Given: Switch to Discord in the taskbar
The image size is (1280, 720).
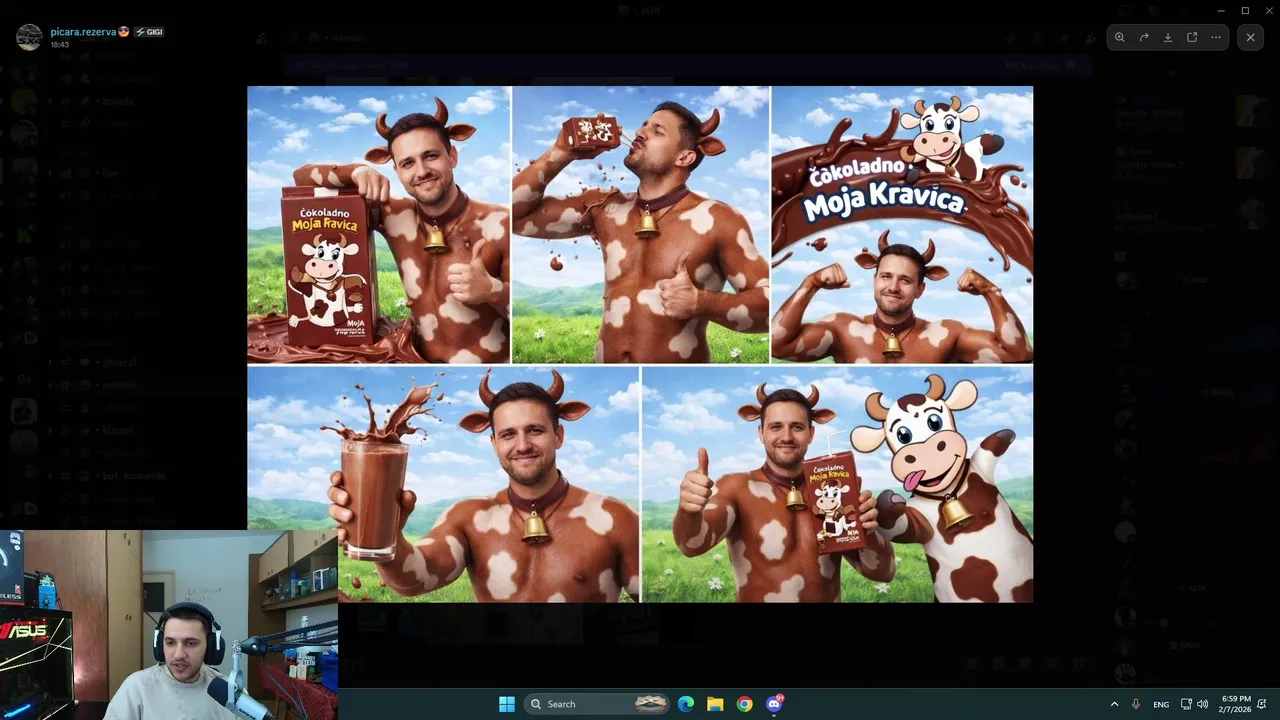Looking at the screenshot, I should coord(774,704).
